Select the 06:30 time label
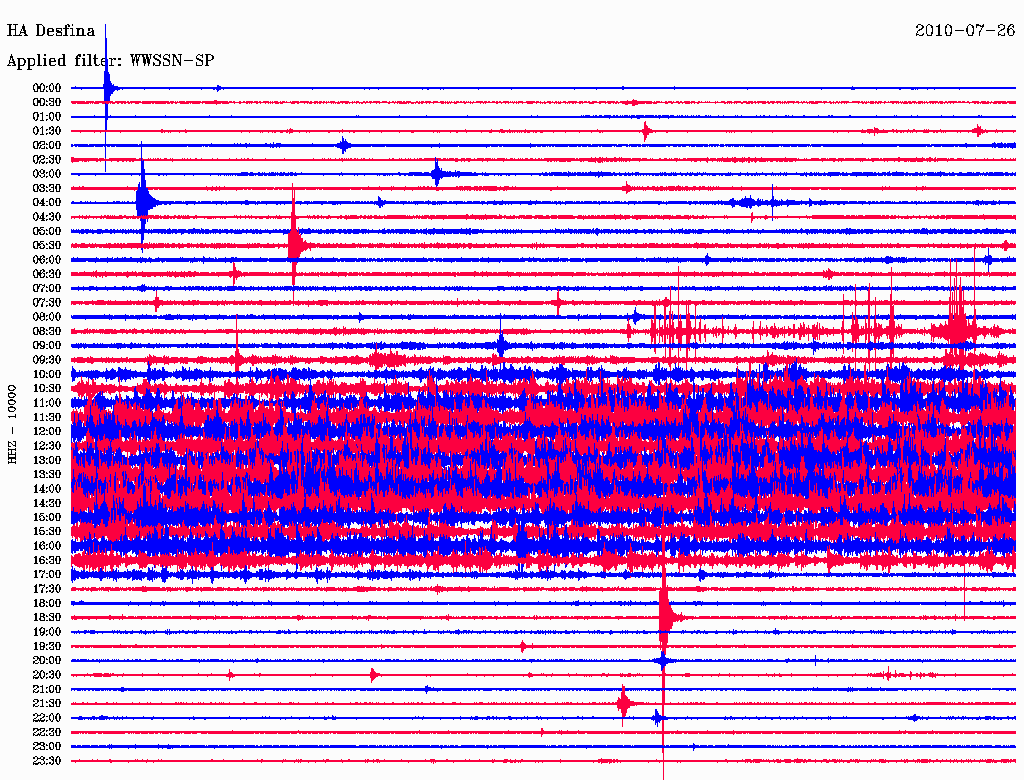1024x780 pixels. (47, 274)
